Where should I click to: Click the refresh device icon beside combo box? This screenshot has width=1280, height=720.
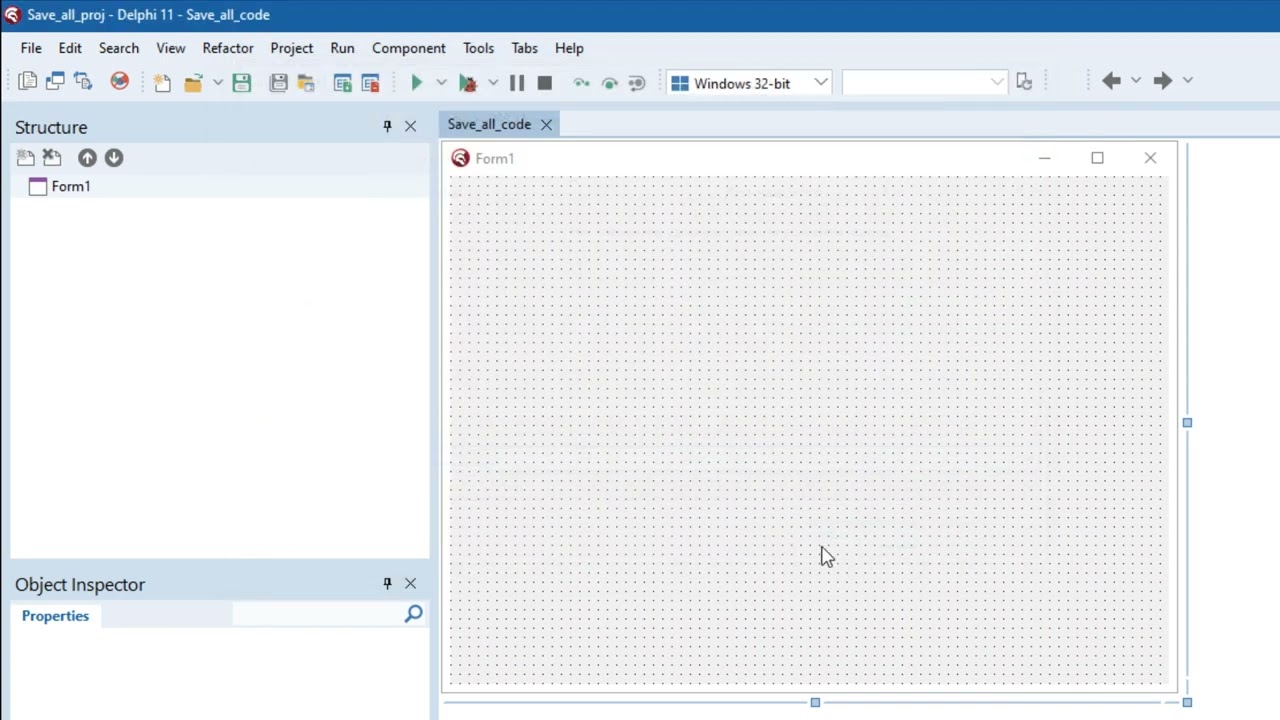point(1024,82)
